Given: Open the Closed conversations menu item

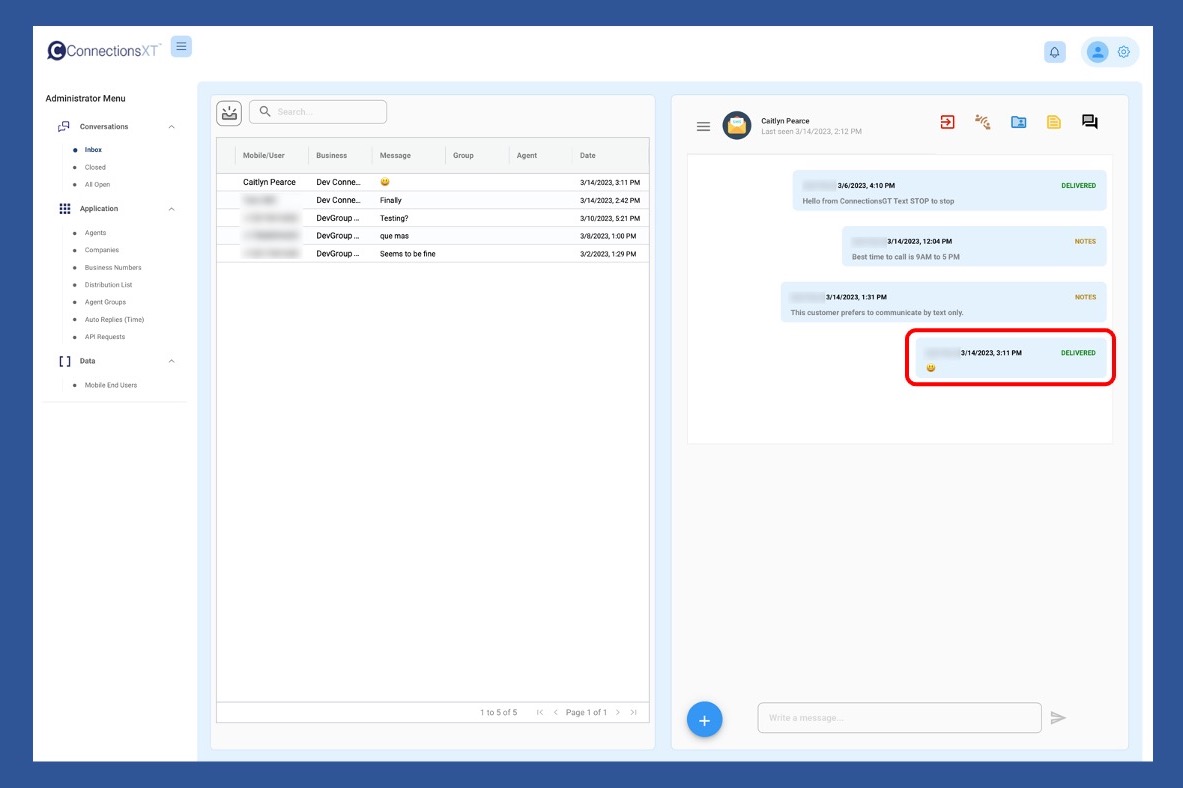Looking at the screenshot, I should [x=95, y=167].
